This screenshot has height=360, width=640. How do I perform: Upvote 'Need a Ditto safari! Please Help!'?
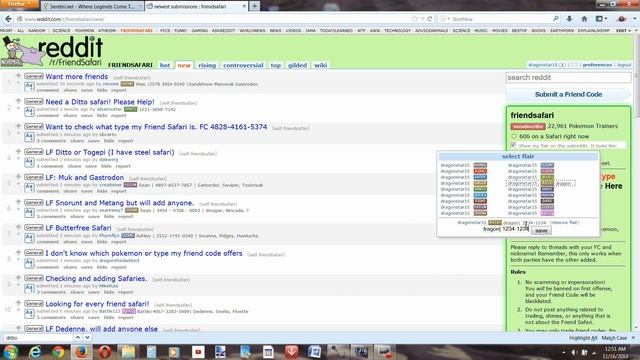(18, 101)
